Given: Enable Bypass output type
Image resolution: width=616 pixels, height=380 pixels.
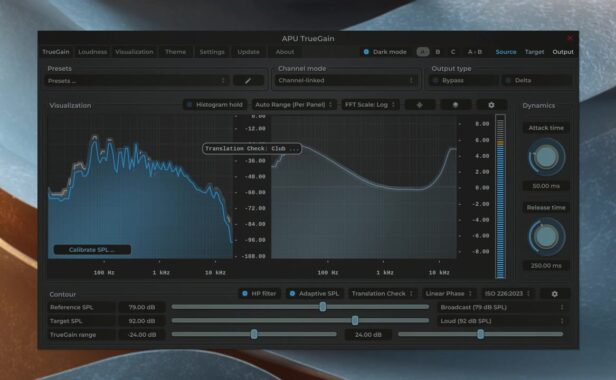Looking at the screenshot, I should click(x=464, y=81).
